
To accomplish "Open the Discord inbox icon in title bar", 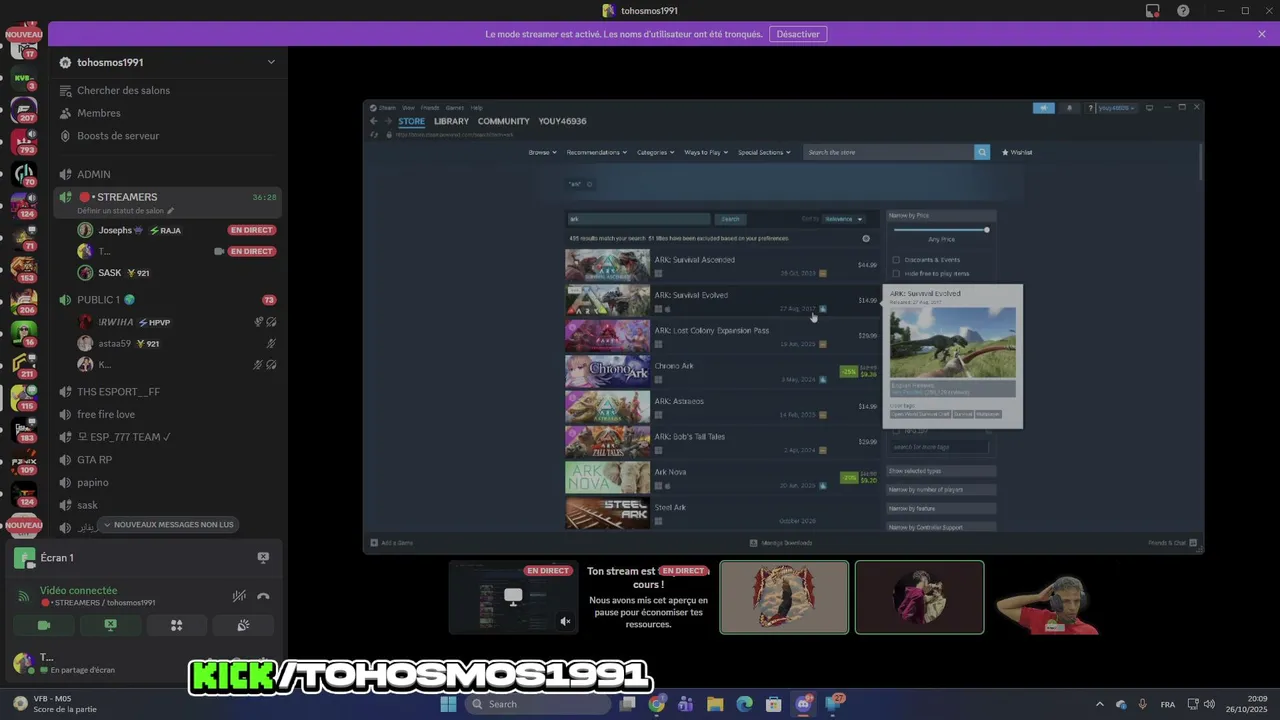I will (1153, 11).
